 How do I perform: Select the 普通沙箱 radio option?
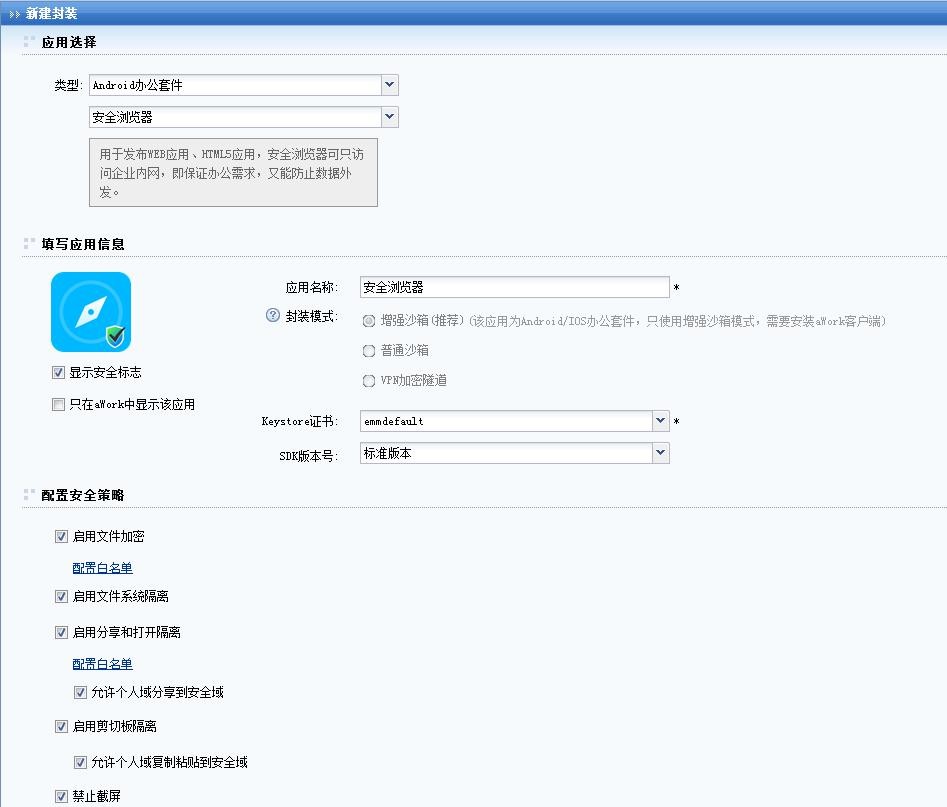point(369,351)
